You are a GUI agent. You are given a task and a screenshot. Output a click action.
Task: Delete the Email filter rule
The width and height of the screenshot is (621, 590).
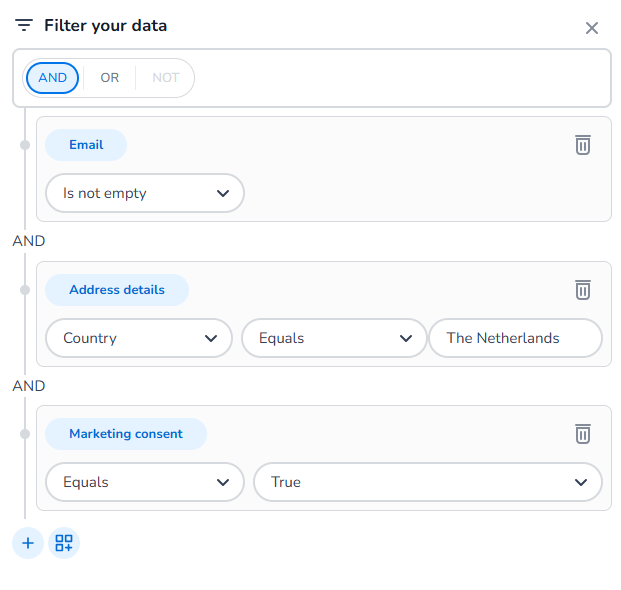[583, 145]
